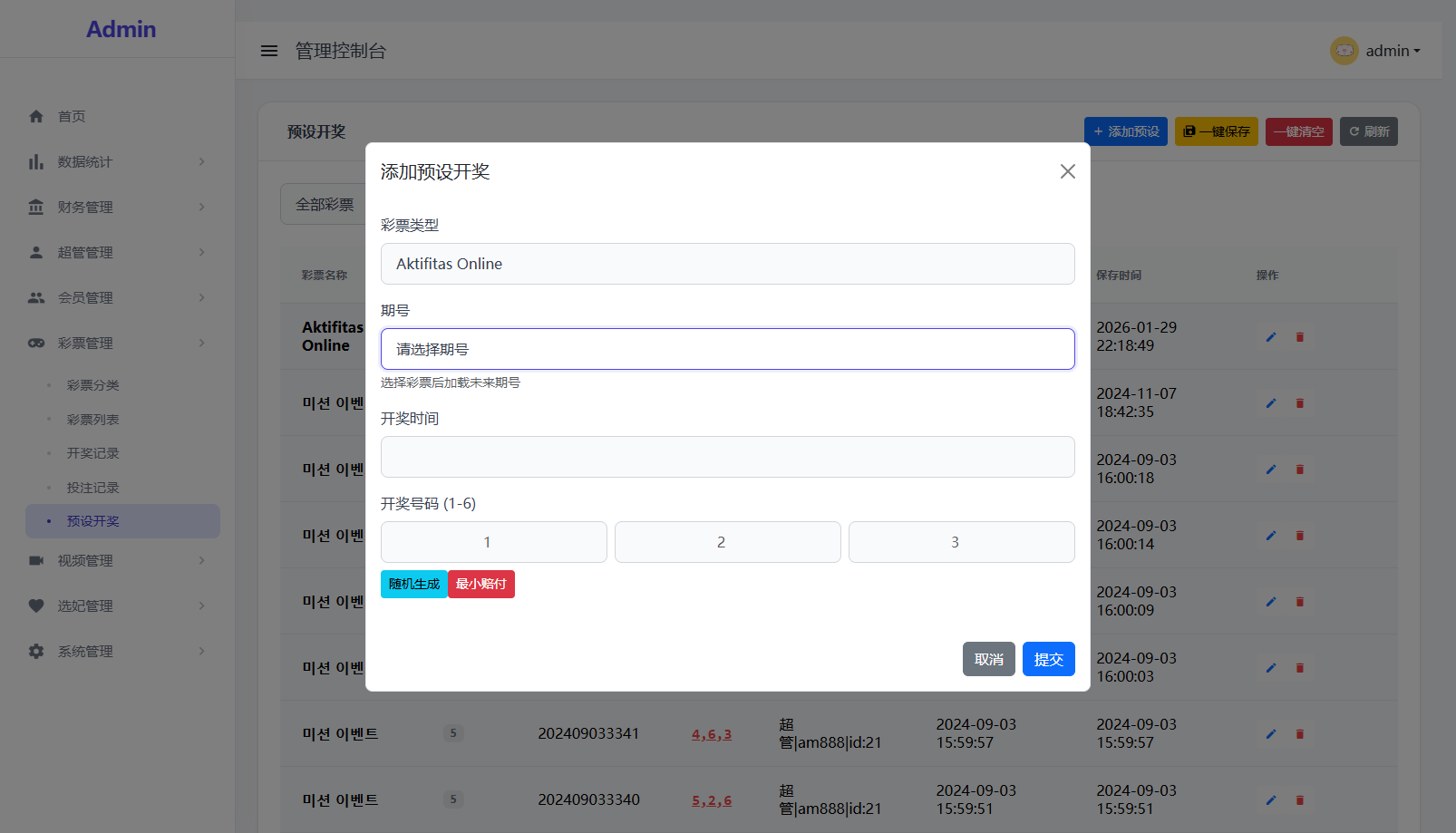Select the 数据统计 bar chart icon
This screenshot has height=833, width=1456.
tap(36, 161)
